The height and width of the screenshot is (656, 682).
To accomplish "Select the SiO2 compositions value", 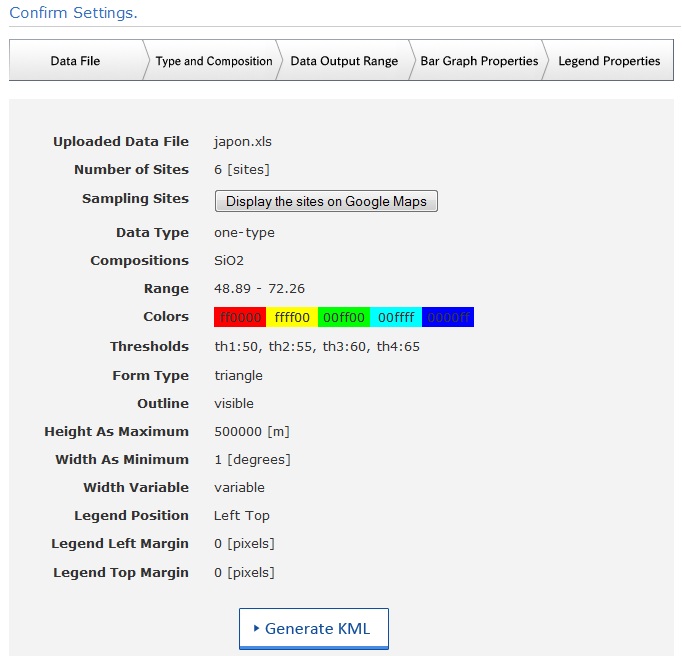I will click(229, 261).
